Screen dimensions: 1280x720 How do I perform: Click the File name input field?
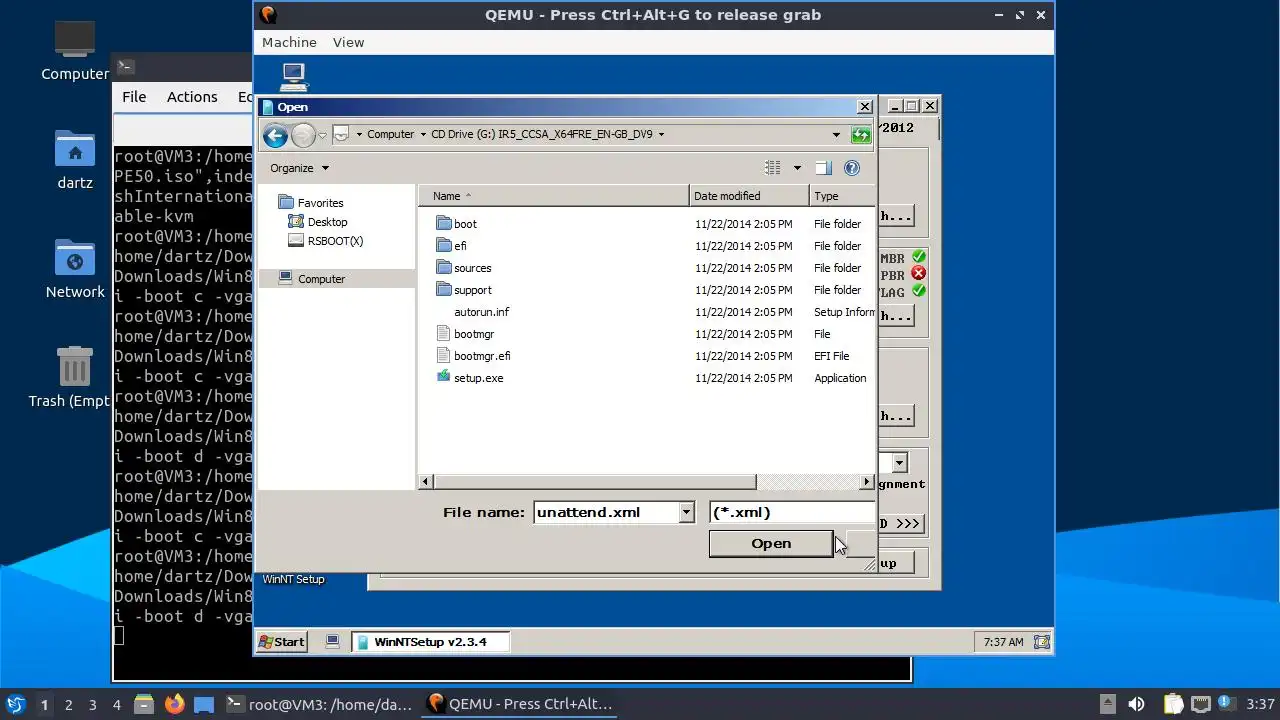[606, 512]
